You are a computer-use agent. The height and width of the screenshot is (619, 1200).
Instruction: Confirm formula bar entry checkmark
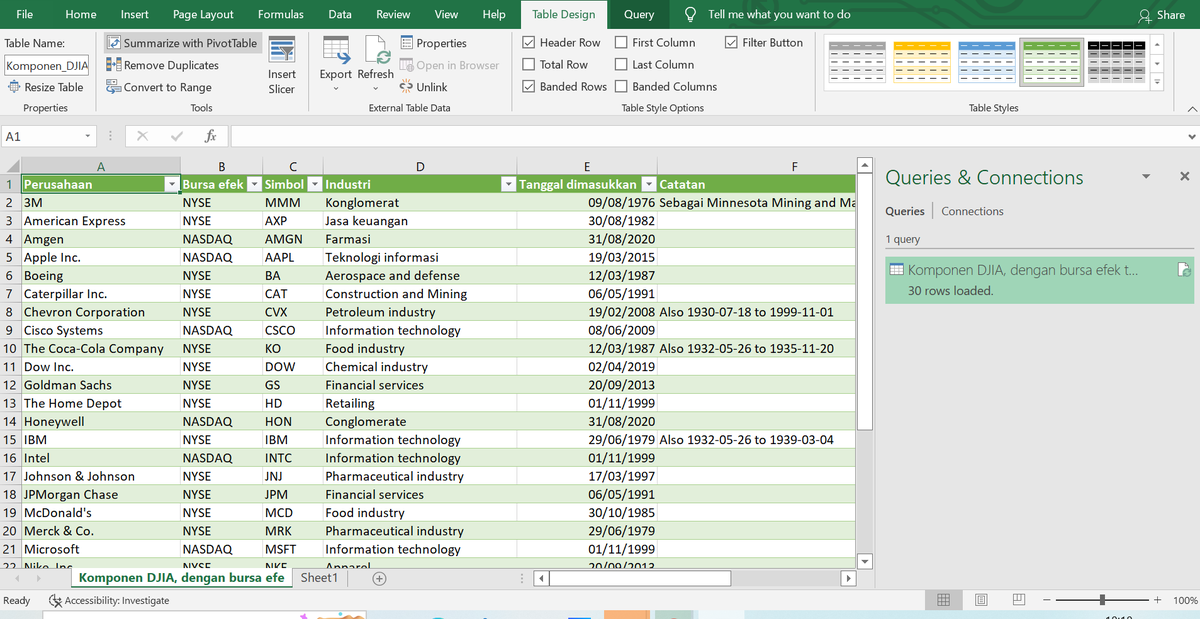pyautogui.click(x=176, y=135)
